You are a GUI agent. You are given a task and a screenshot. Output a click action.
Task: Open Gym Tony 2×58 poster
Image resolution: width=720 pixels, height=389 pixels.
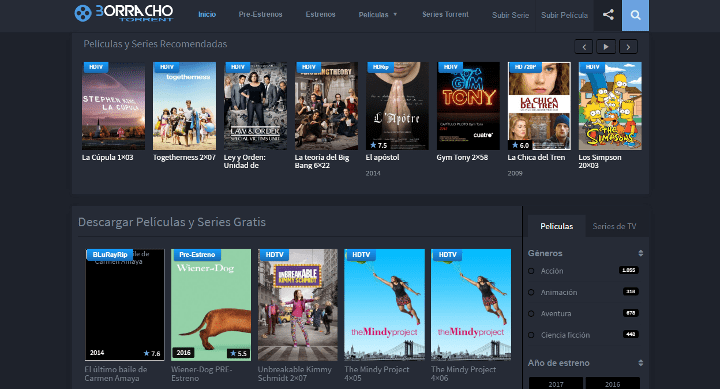(468, 106)
